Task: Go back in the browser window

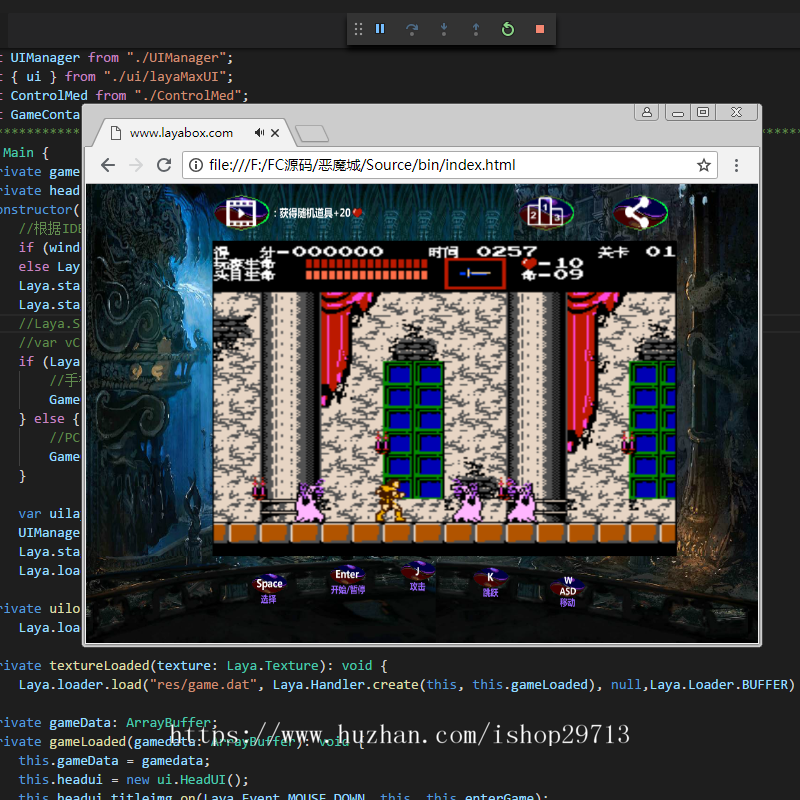Action: (x=108, y=165)
